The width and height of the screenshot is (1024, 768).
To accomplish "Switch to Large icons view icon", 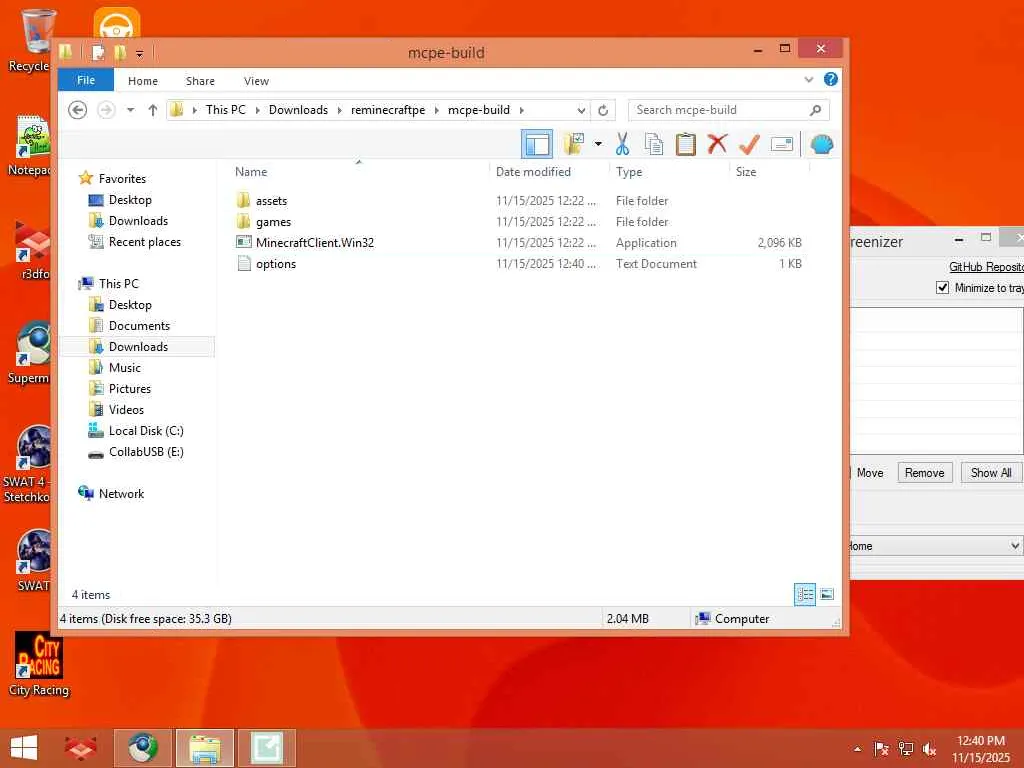I will pyautogui.click(x=827, y=594).
